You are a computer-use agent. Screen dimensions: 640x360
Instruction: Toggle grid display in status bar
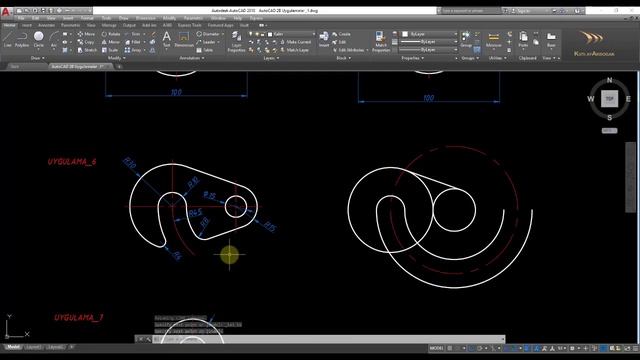(450, 348)
